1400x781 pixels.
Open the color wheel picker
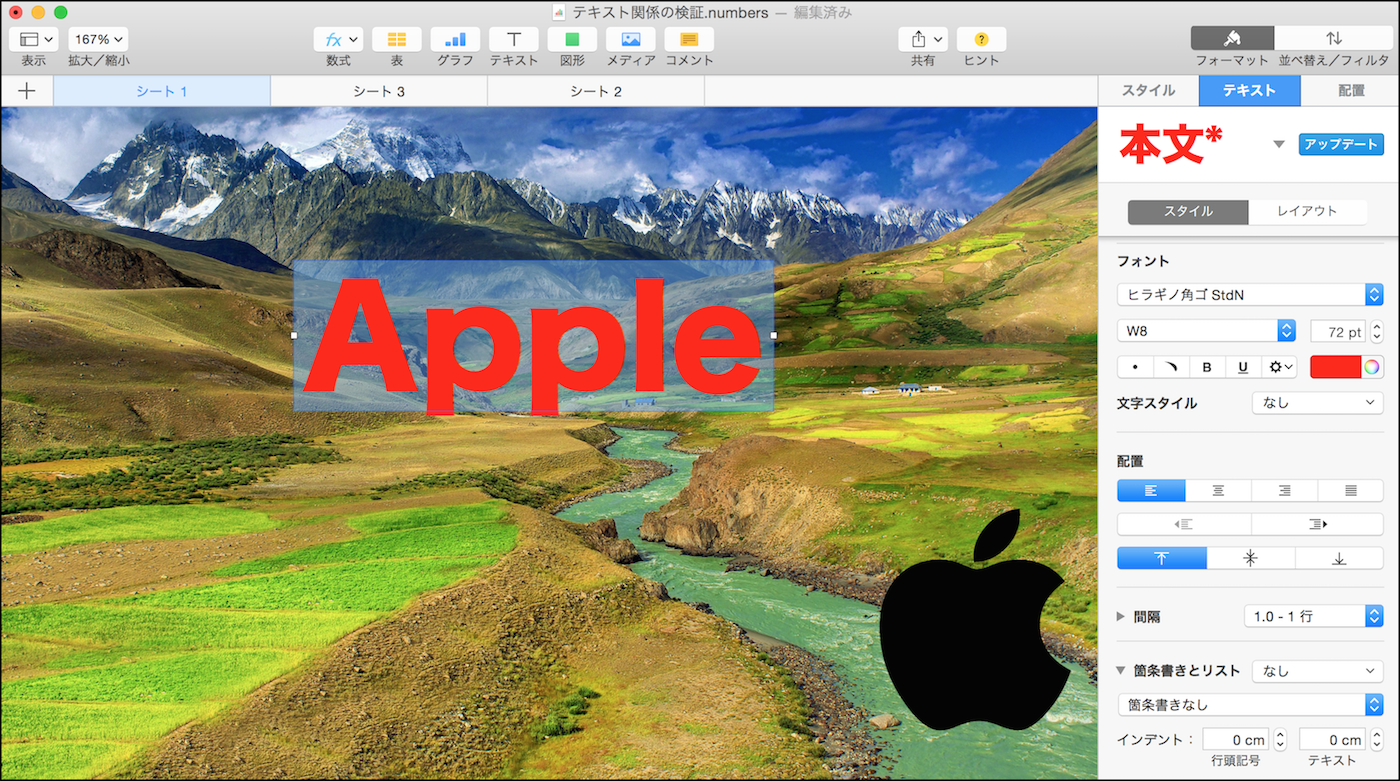point(1372,367)
